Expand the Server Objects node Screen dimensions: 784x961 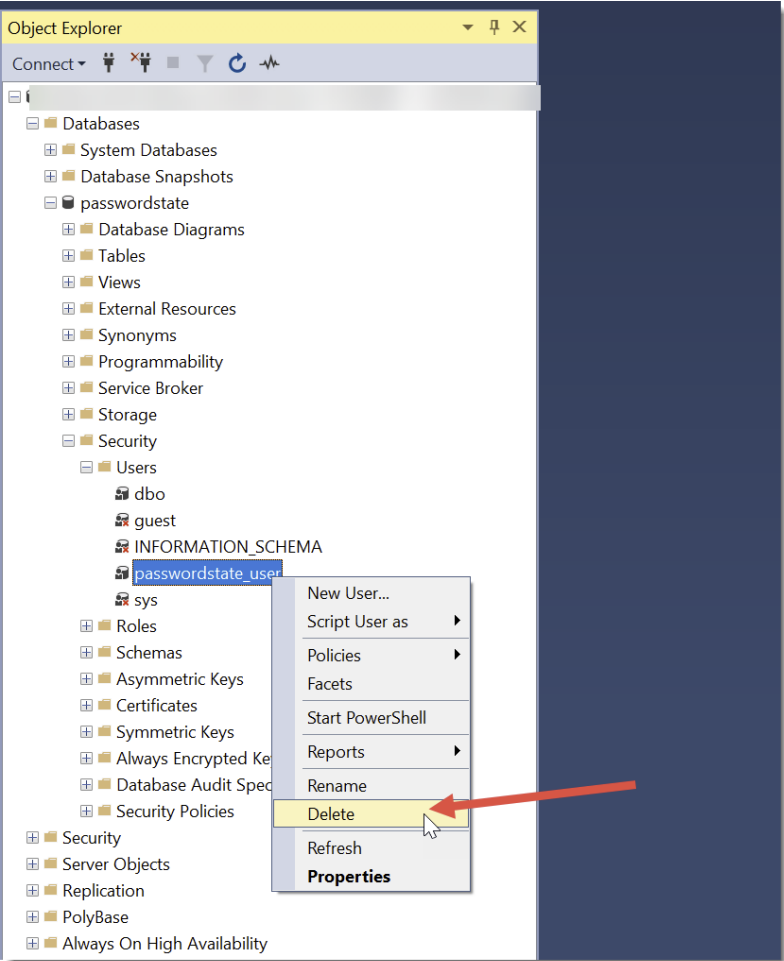click(32, 864)
